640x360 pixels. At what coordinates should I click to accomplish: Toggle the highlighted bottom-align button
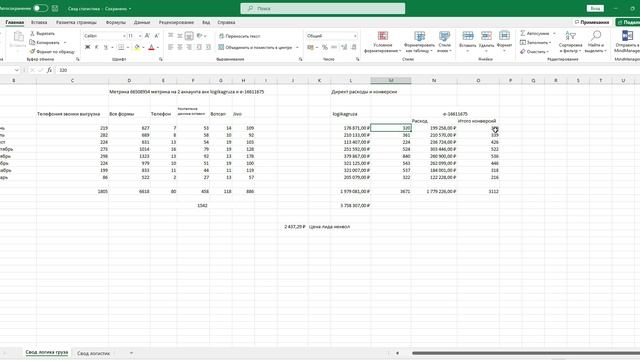[x=189, y=36]
